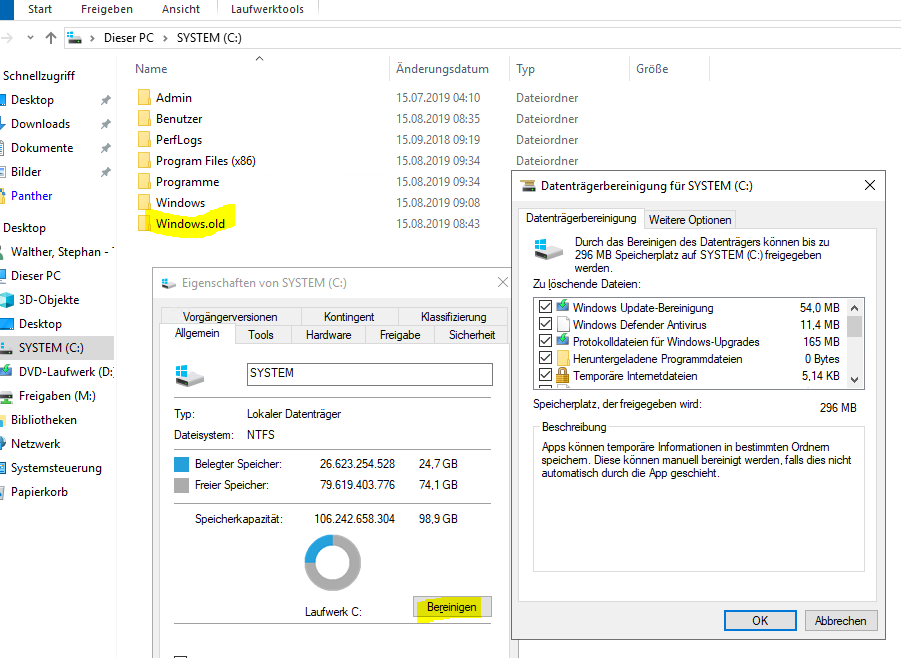Click scroll-down arrow in file list
The width and height of the screenshot is (901, 658).
click(x=854, y=380)
